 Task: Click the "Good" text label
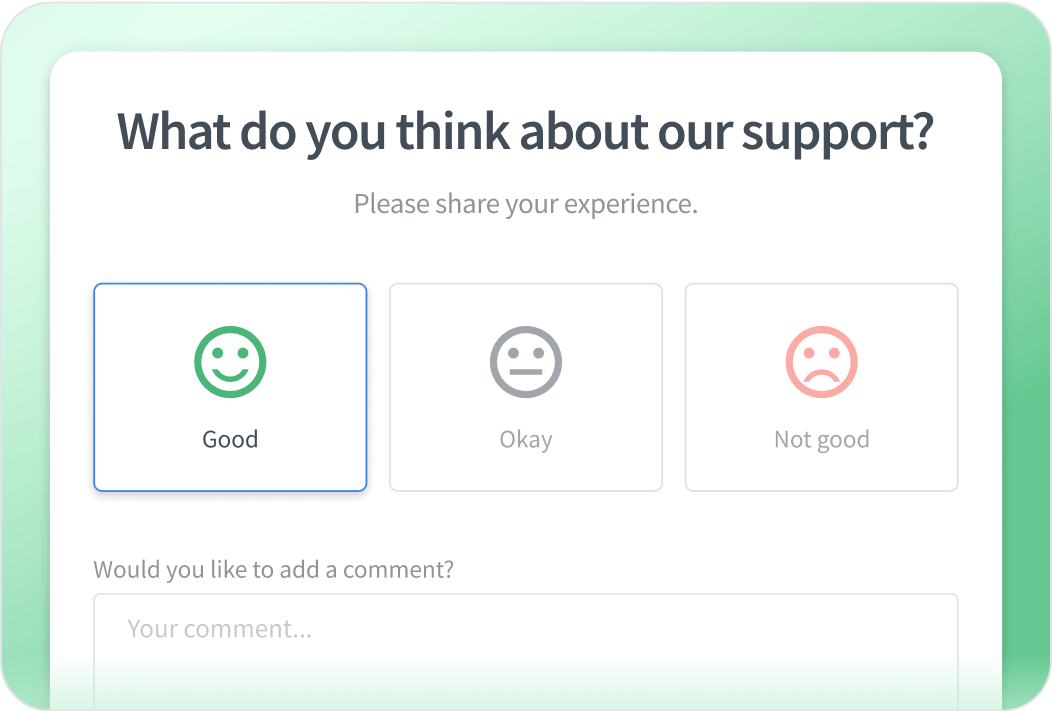pyautogui.click(x=230, y=439)
